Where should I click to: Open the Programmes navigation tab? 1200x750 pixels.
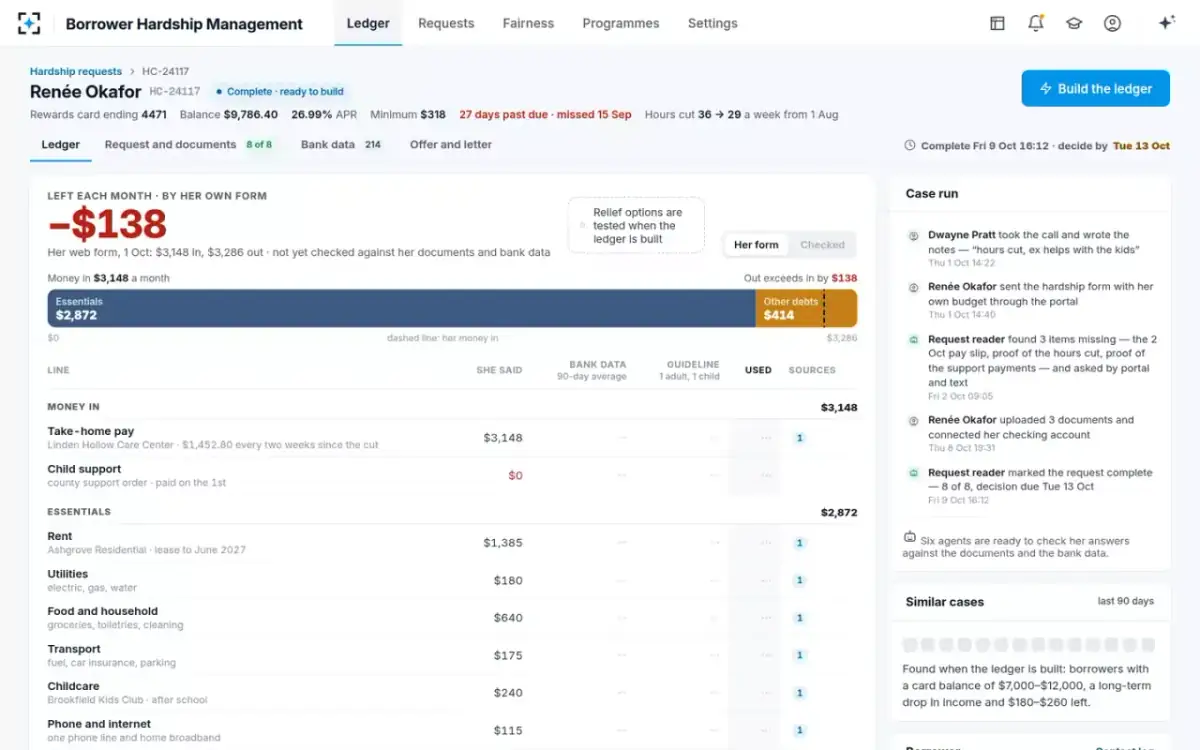coord(621,23)
